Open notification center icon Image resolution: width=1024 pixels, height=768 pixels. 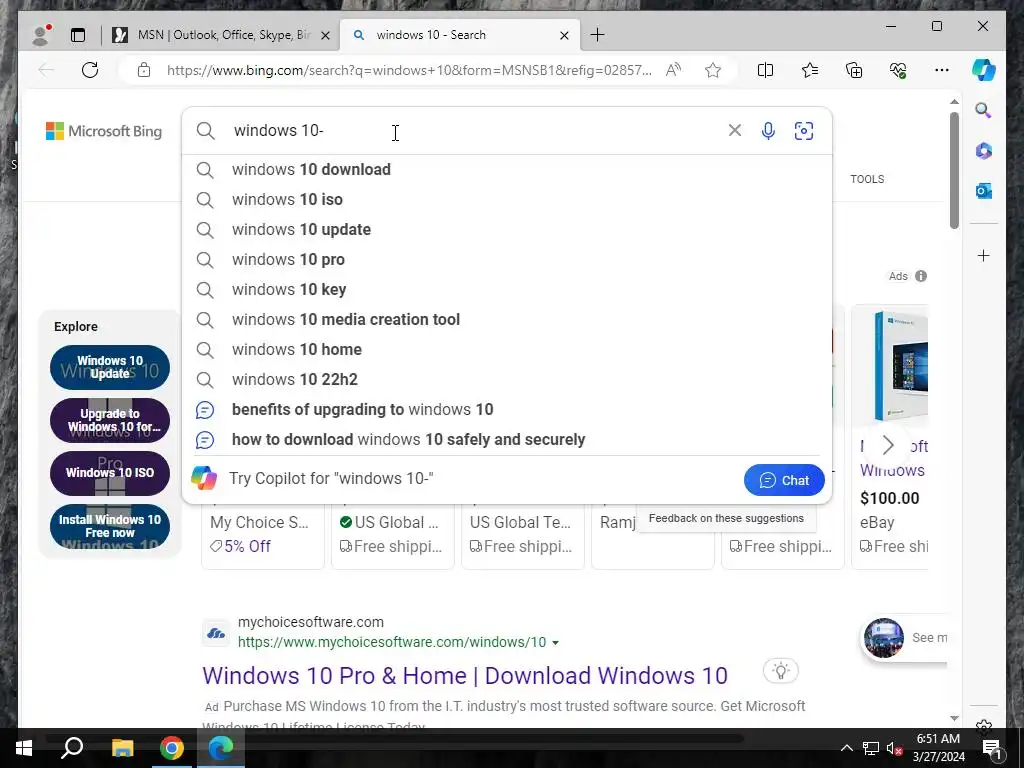coord(992,748)
